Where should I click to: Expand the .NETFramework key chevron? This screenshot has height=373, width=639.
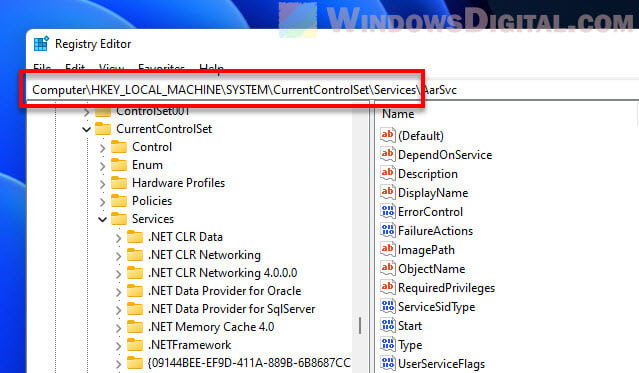click(x=118, y=346)
